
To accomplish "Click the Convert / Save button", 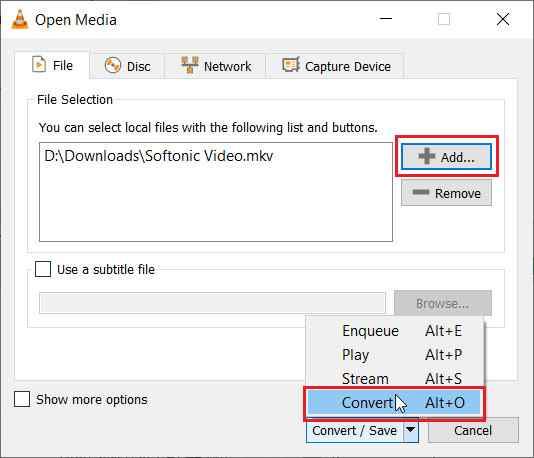I will pyautogui.click(x=355, y=431).
